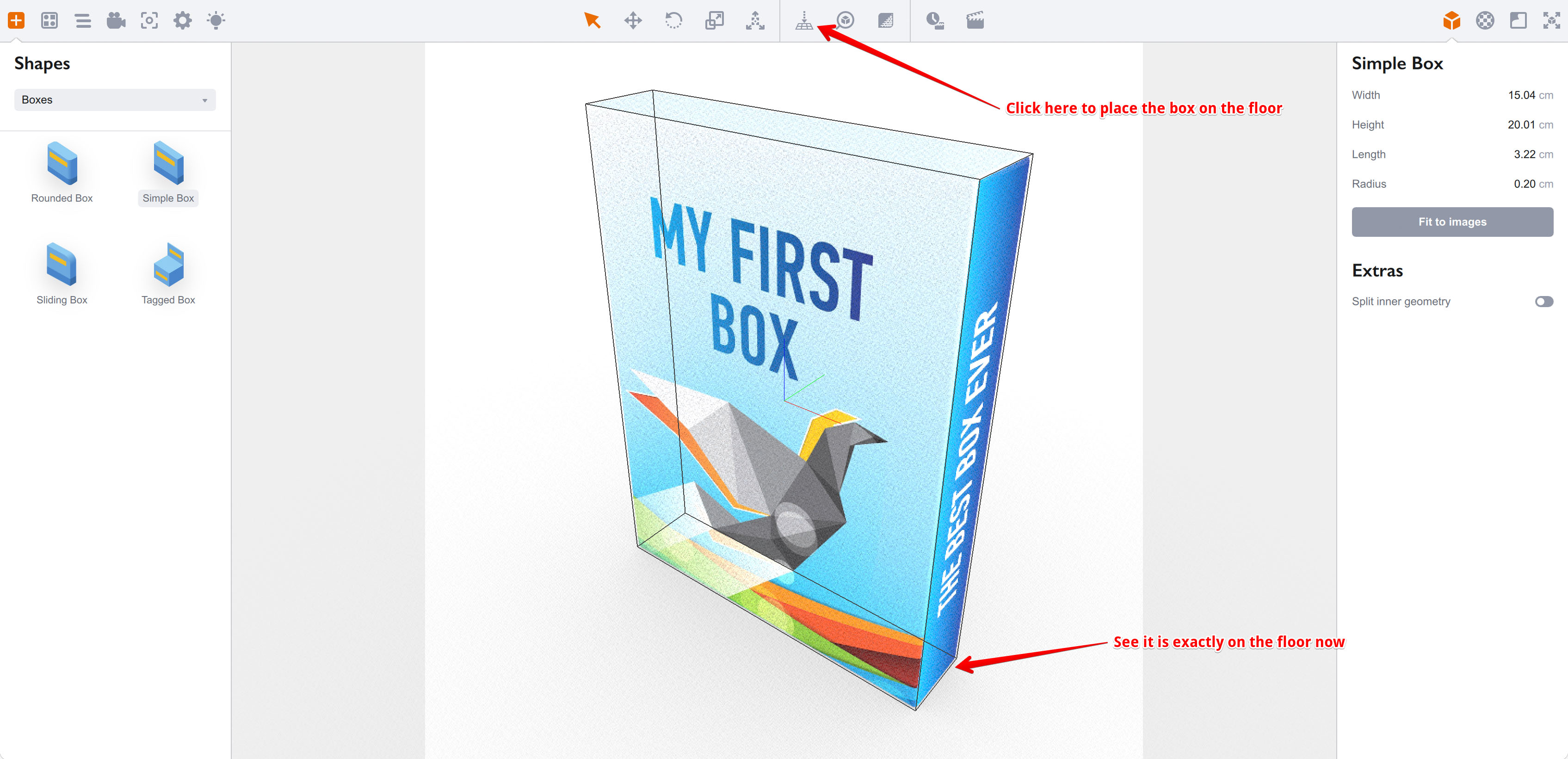Switch to the Materials sphere panel on the right

(1485, 20)
